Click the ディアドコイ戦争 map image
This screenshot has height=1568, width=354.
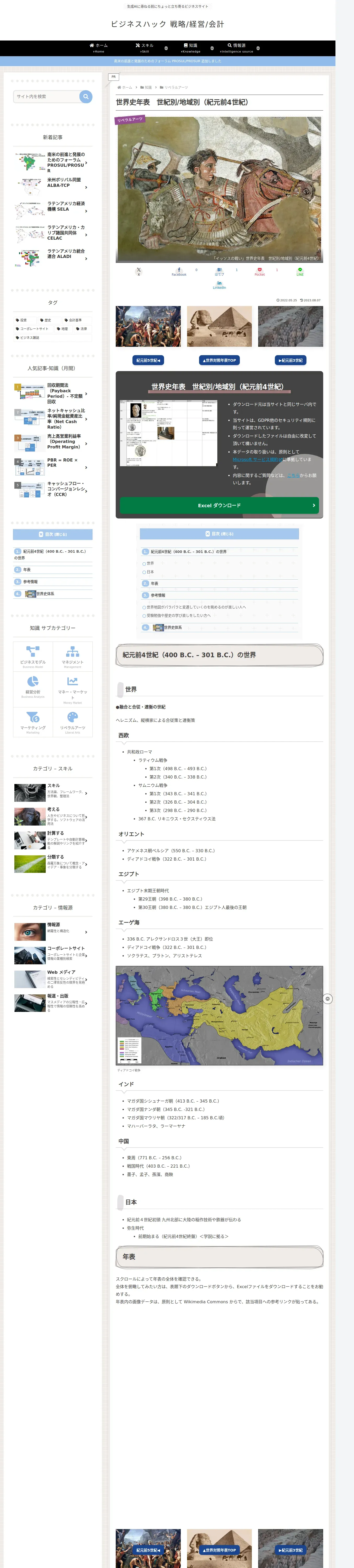219,1016
